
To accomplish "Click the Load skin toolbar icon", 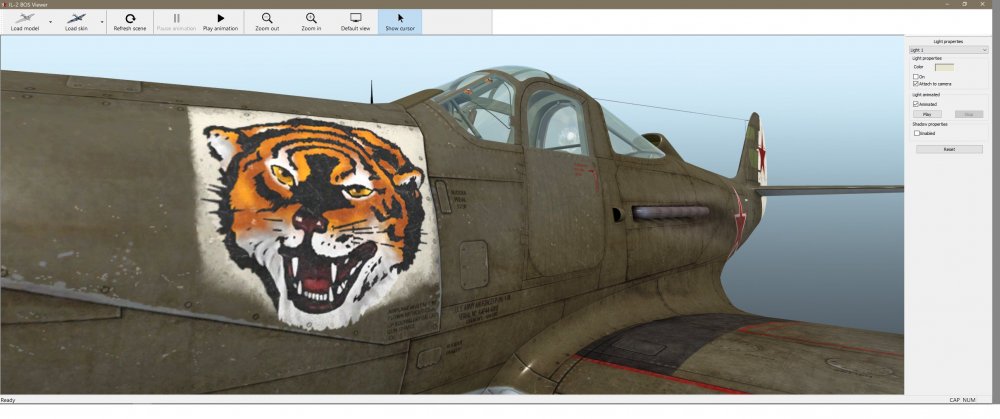I will point(77,21).
